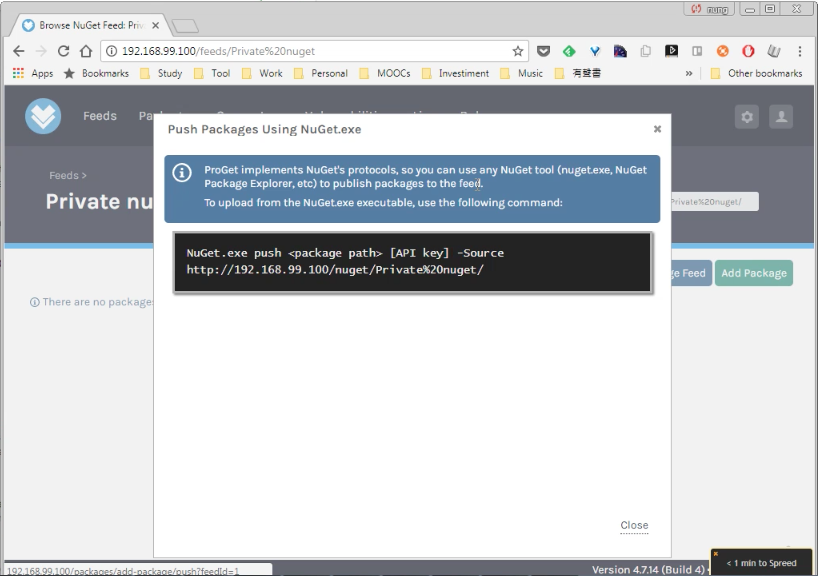Screen dimensions: 818x576
Task: Open the Feeds navigation item
Action: click(100, 116)
